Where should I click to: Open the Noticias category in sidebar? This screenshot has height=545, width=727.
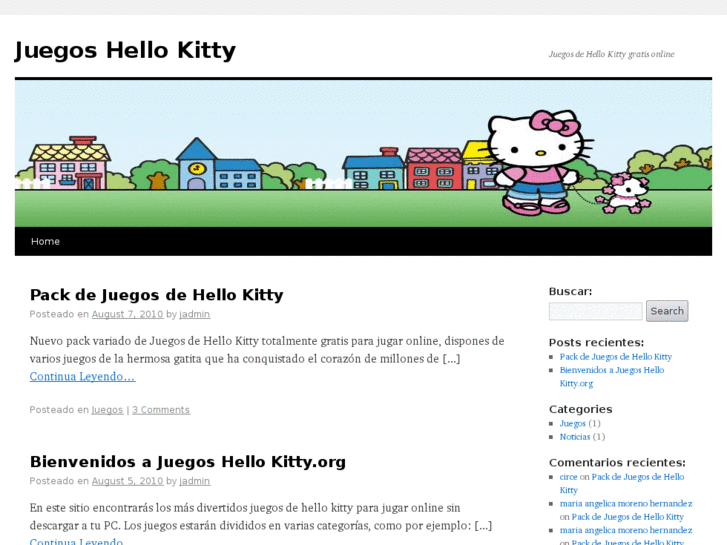(x=575, y=437)
